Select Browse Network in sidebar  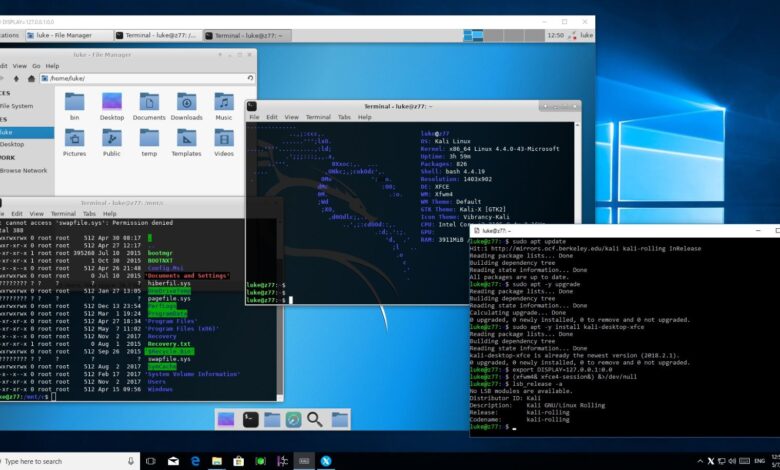pyautogui.click(x=24, y=170)
